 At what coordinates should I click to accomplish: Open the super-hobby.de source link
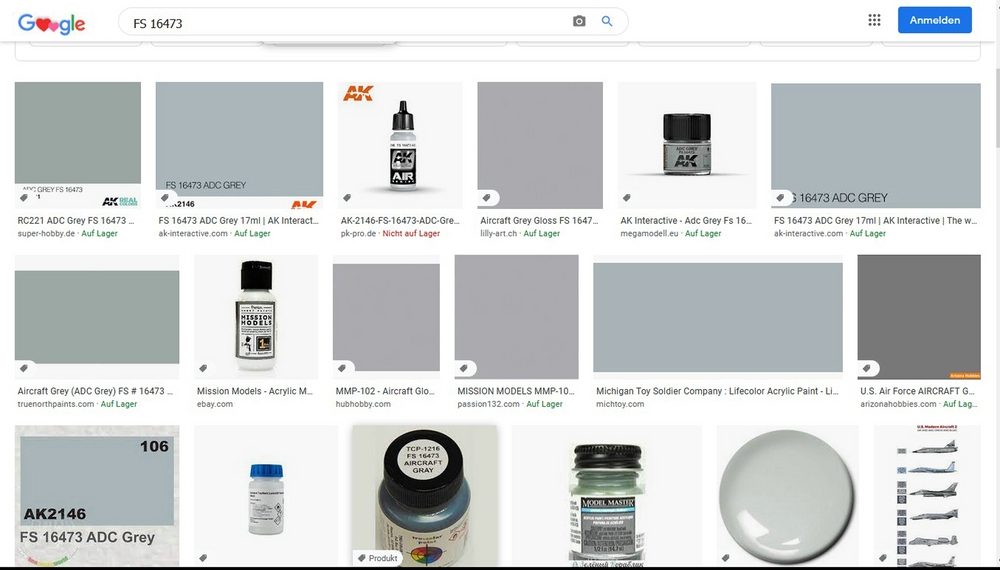tap(46, 233)
